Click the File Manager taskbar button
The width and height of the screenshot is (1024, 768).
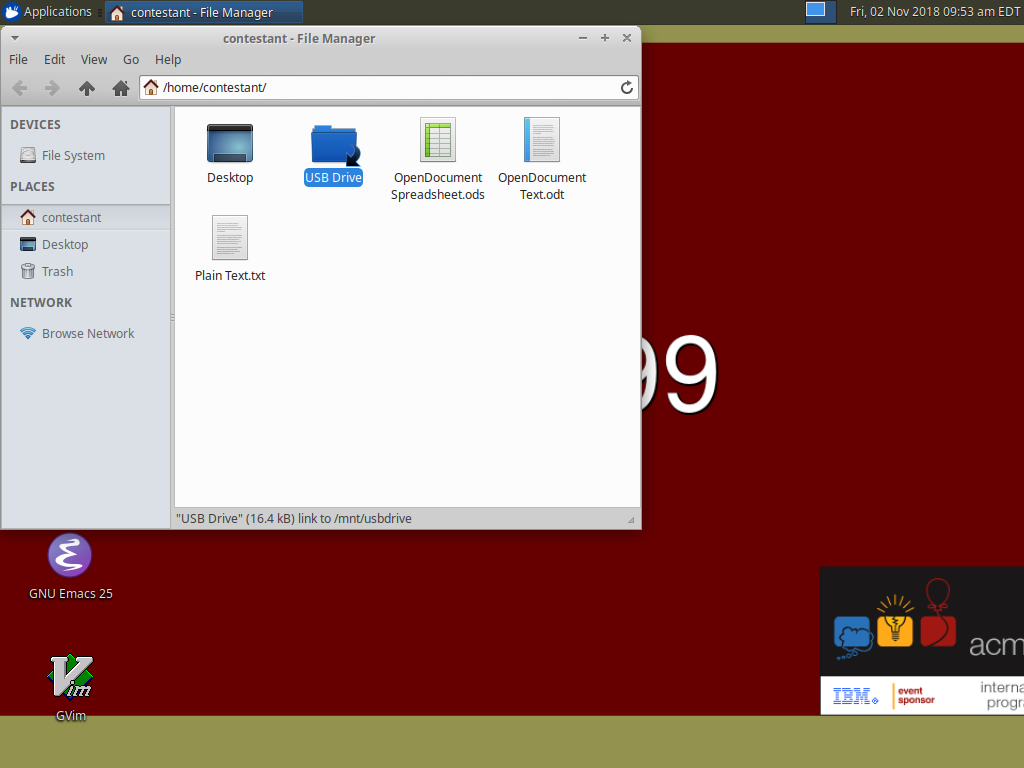click(x=203, y=12)
